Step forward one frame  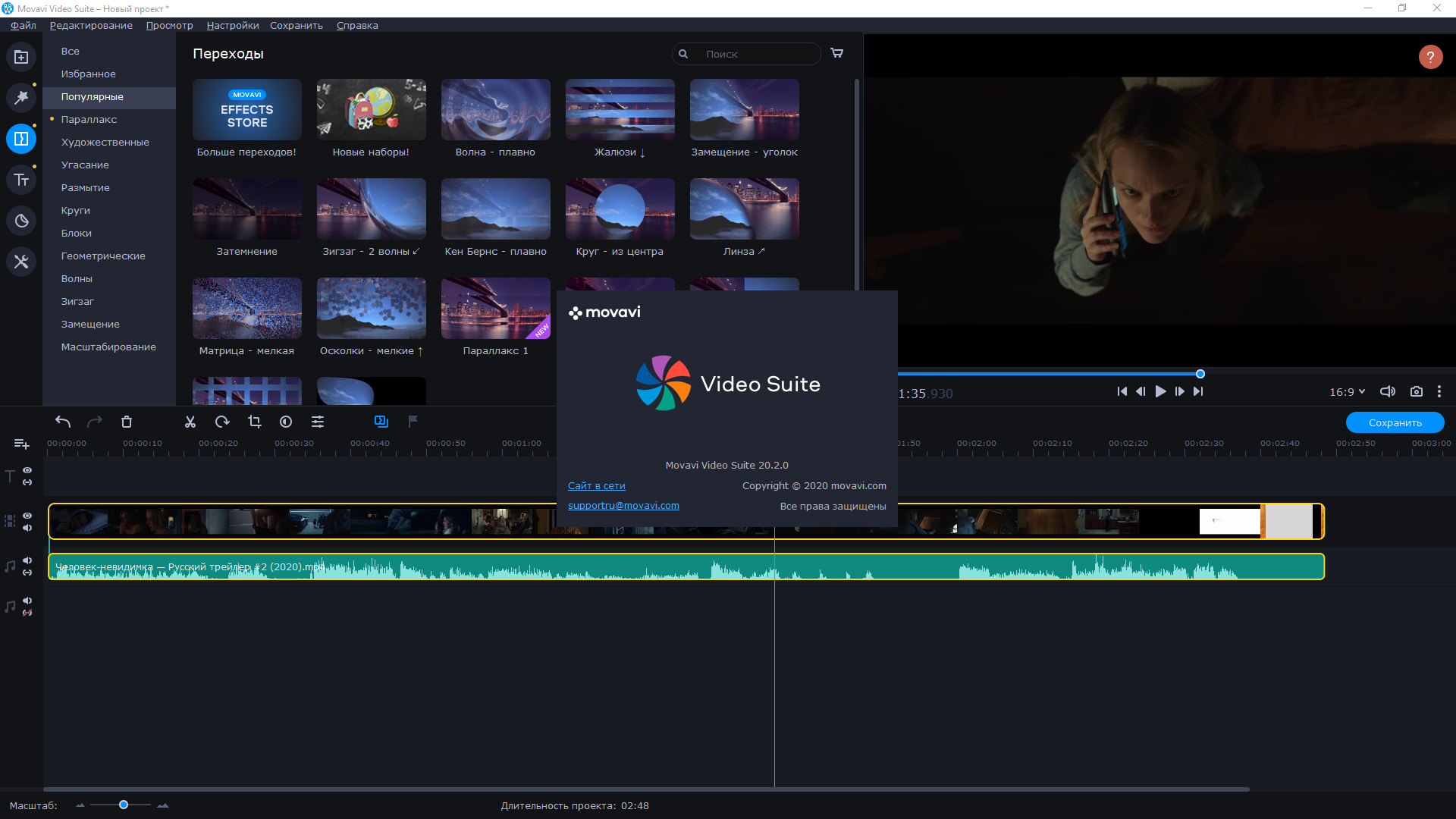pyautogui.click(x=1179, y=392)
